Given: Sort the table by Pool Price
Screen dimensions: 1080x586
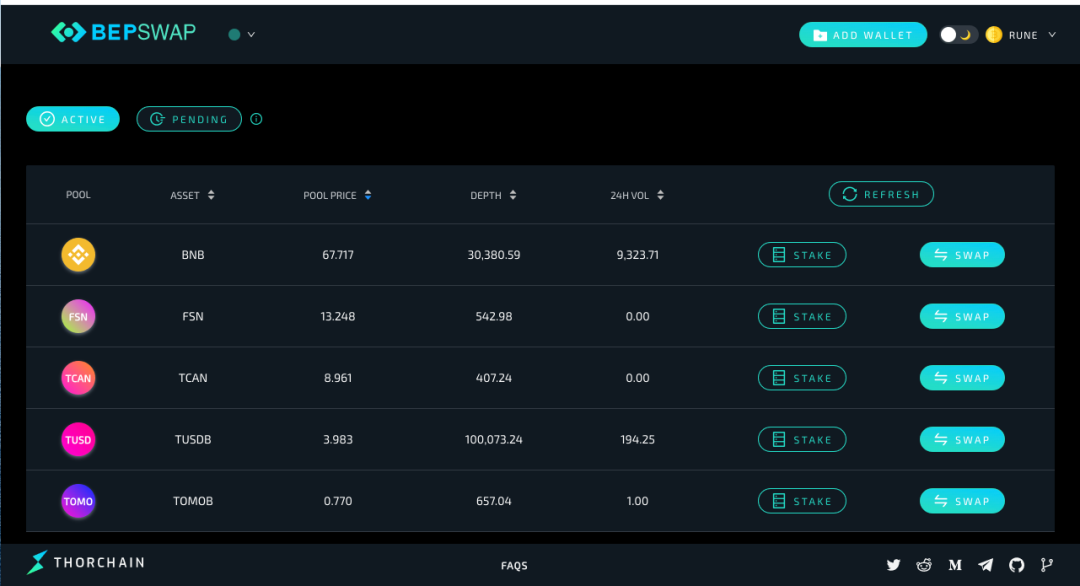Looking at the screenshot, I should [x=368, y=195].
